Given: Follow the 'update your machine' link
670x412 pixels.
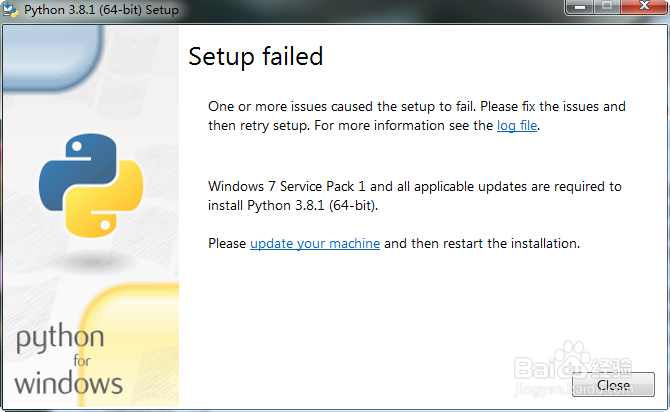Looking at the screenshot, I should 314,243.
